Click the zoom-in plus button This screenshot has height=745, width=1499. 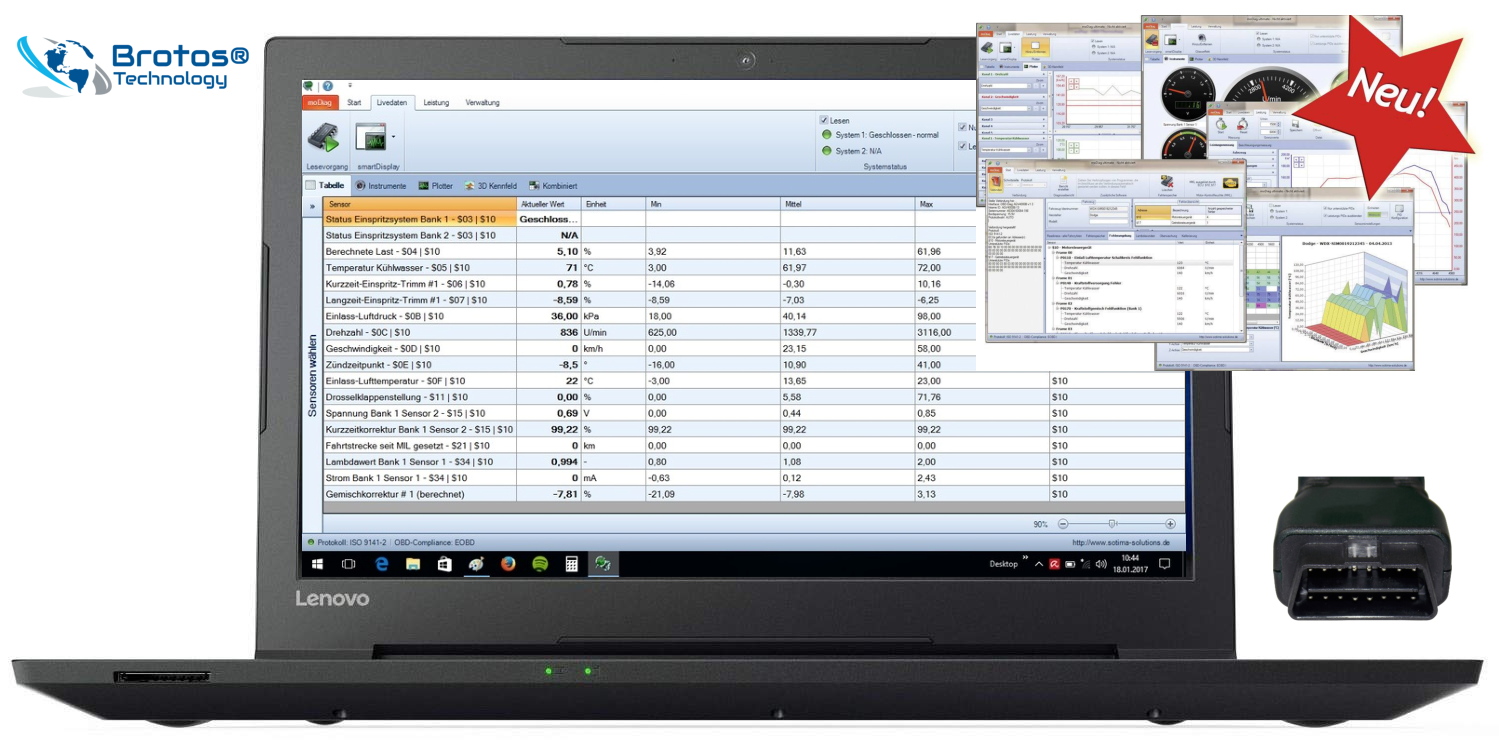coord(1170,524)
